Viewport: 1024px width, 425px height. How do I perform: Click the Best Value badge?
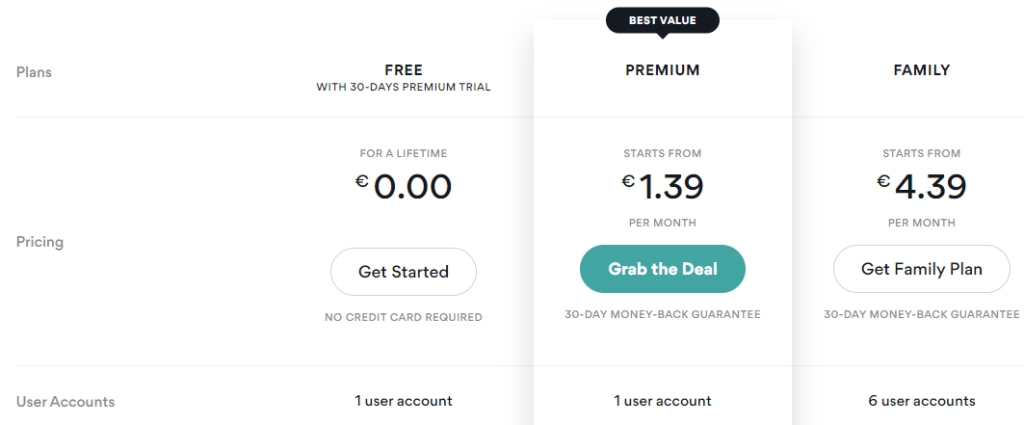[x=662, y=20]
